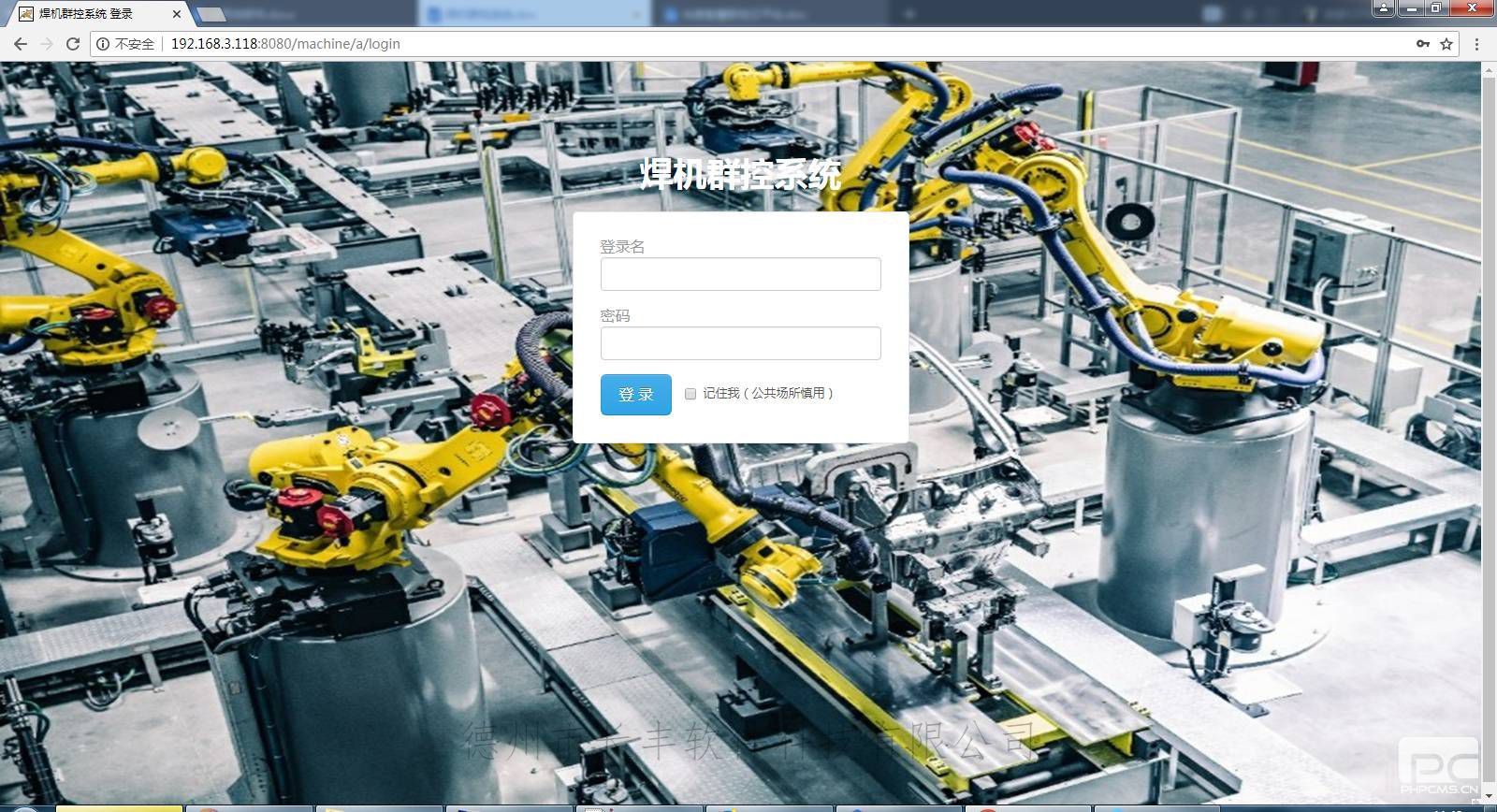The width and height of the screenshot is (1497, 812).
Task: Click the browser forward arrow
Action: pyautogui.click(x=46, y=44)
